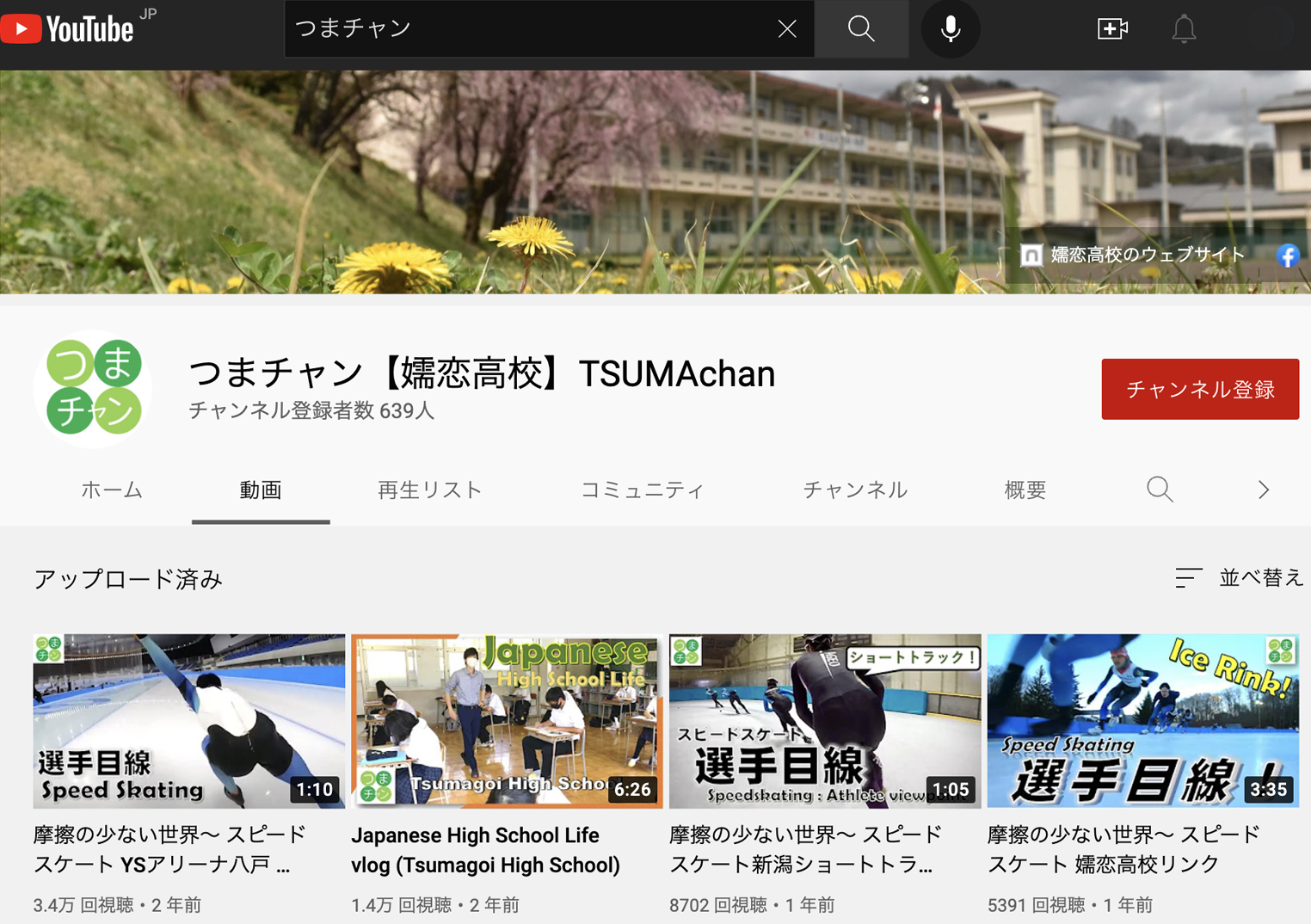Activate voice search microphone
The height and width of the screenshot is (924, 1311).
click(950, 28)
